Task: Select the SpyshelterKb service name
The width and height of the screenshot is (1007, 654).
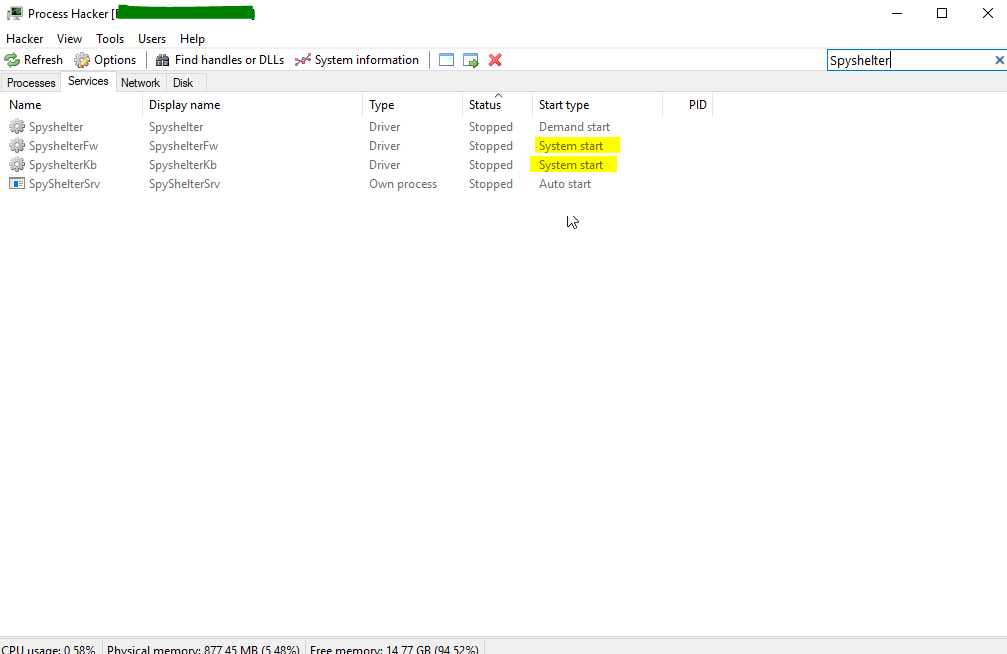Action: click(62, 164)
